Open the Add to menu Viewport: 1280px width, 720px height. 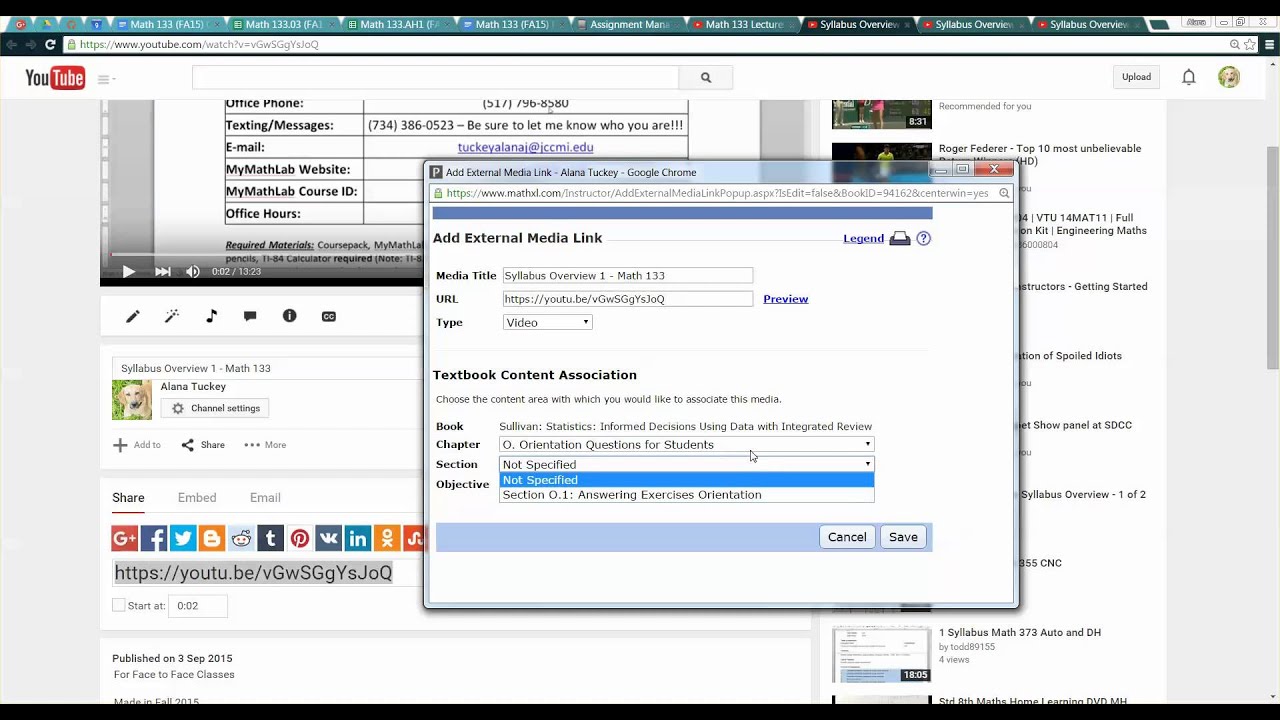(137, 445)
